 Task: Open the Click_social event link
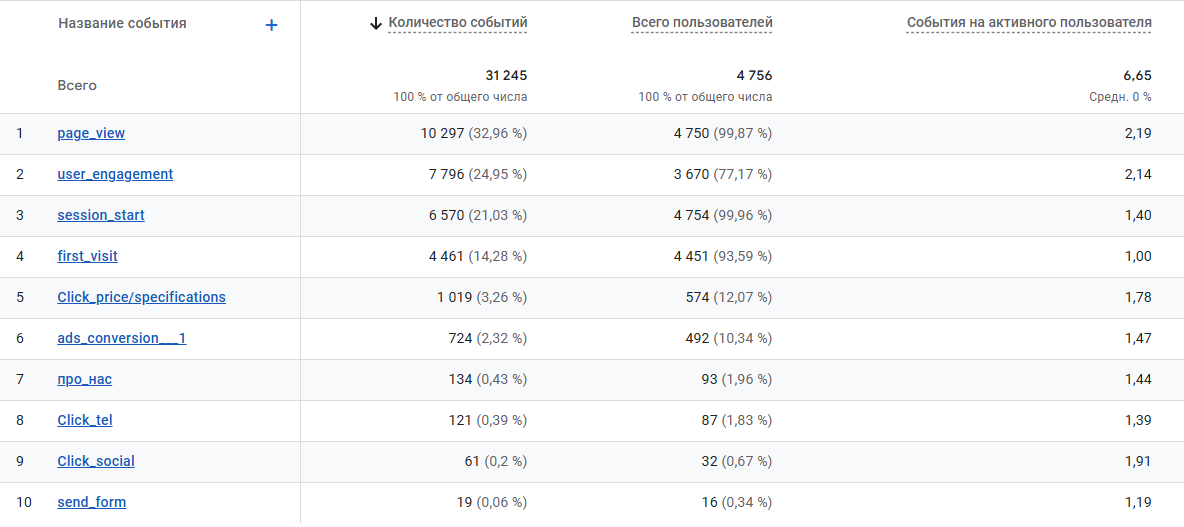tap(96, 461)
